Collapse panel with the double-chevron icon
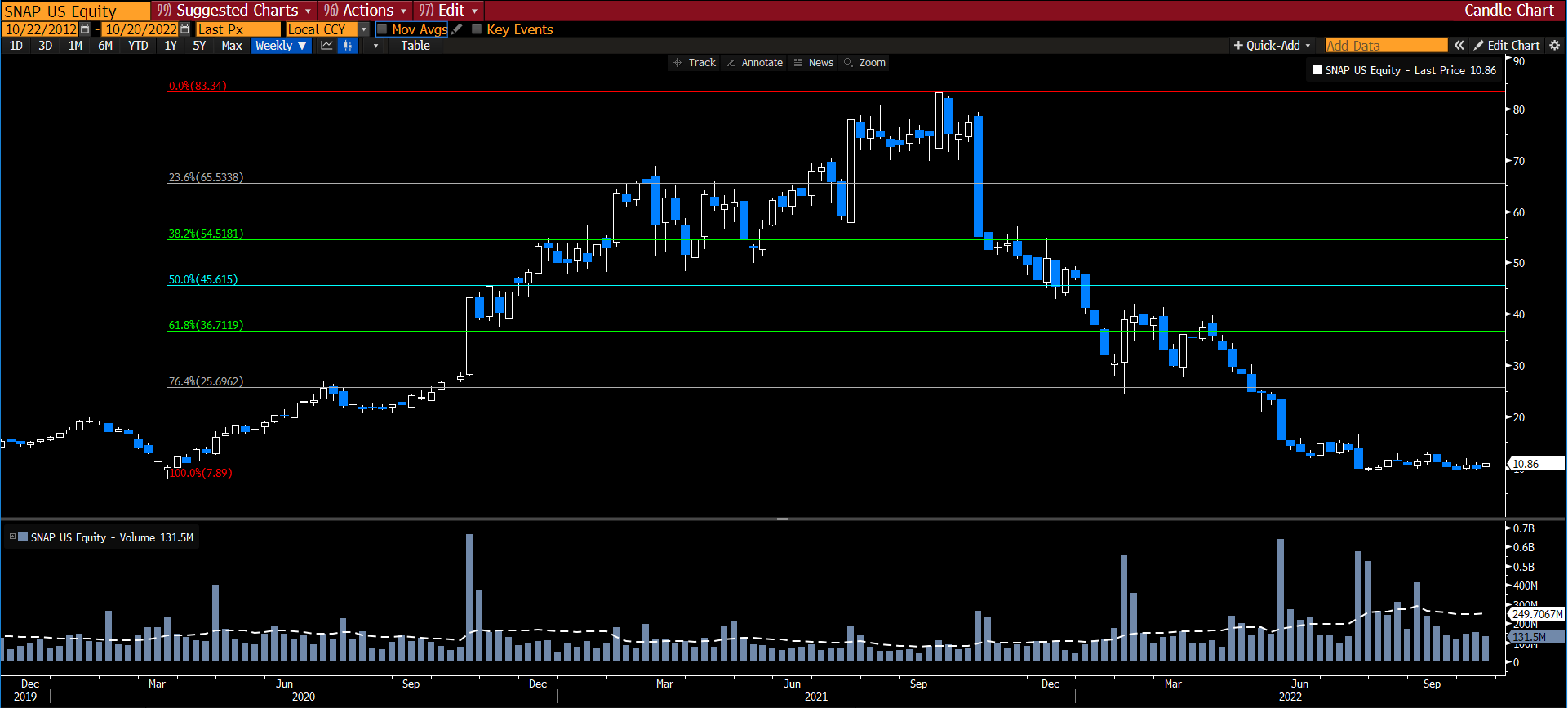This screenshot has height=708, width=1568. (x=1459, y=46)
